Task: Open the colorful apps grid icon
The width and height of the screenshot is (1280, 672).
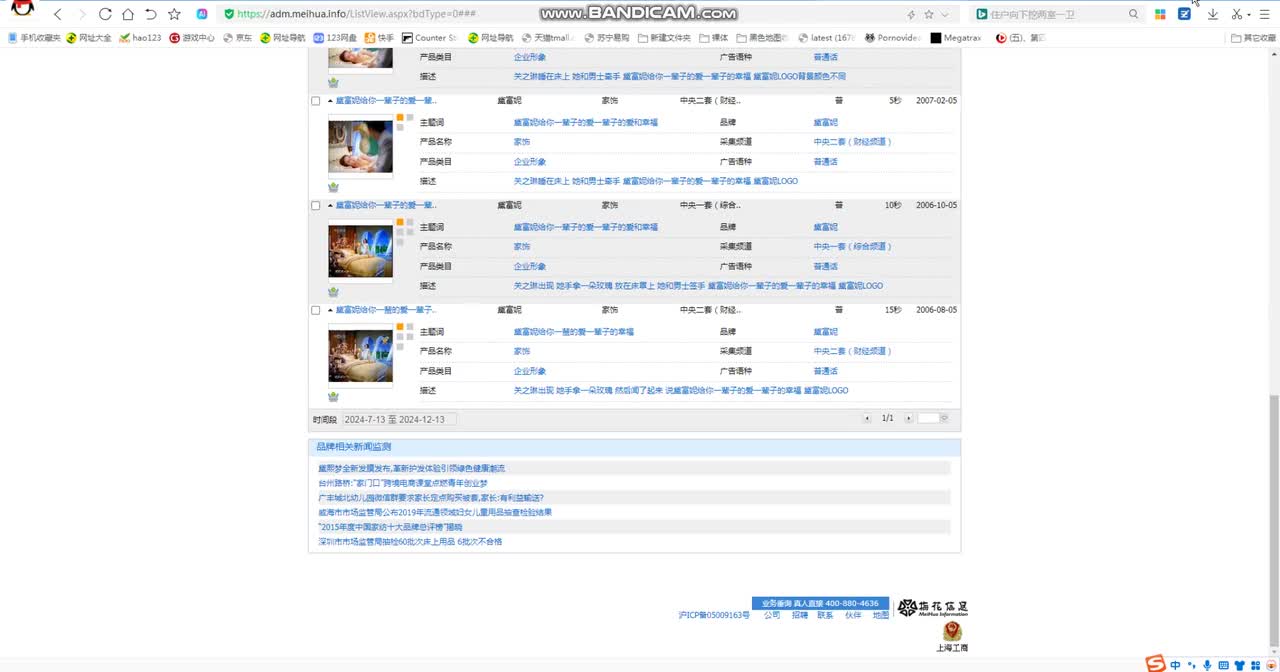Action: click(x=1160, y=14)
